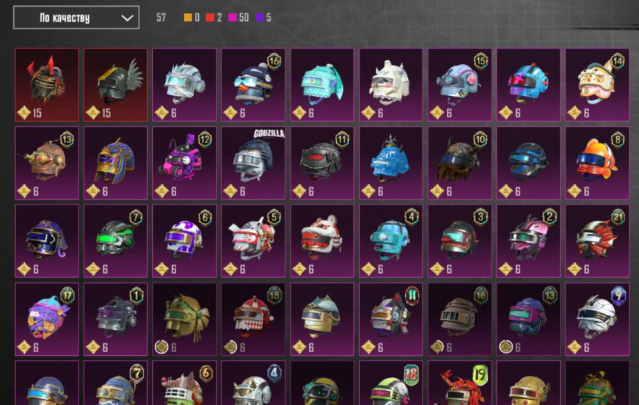Select the winged dark helmet skin
This screenshot has height=405, width=639.
116,85
